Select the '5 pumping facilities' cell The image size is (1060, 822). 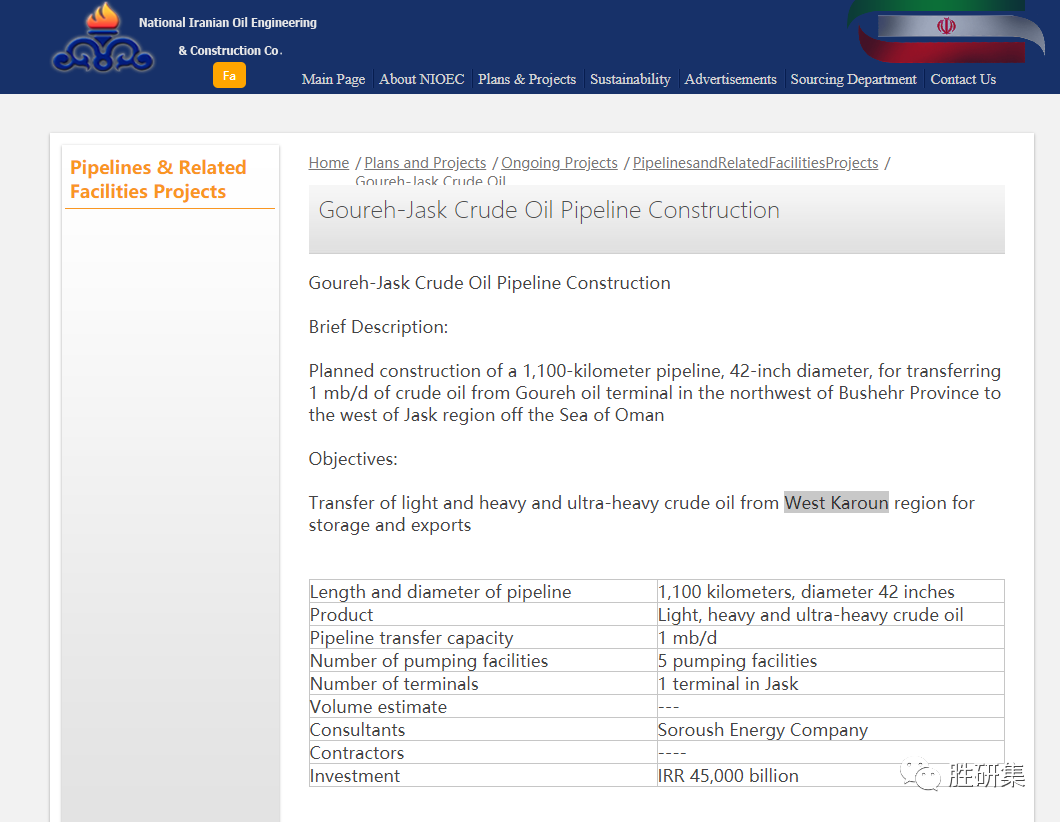pyautogui.click(x=830, y=660)
